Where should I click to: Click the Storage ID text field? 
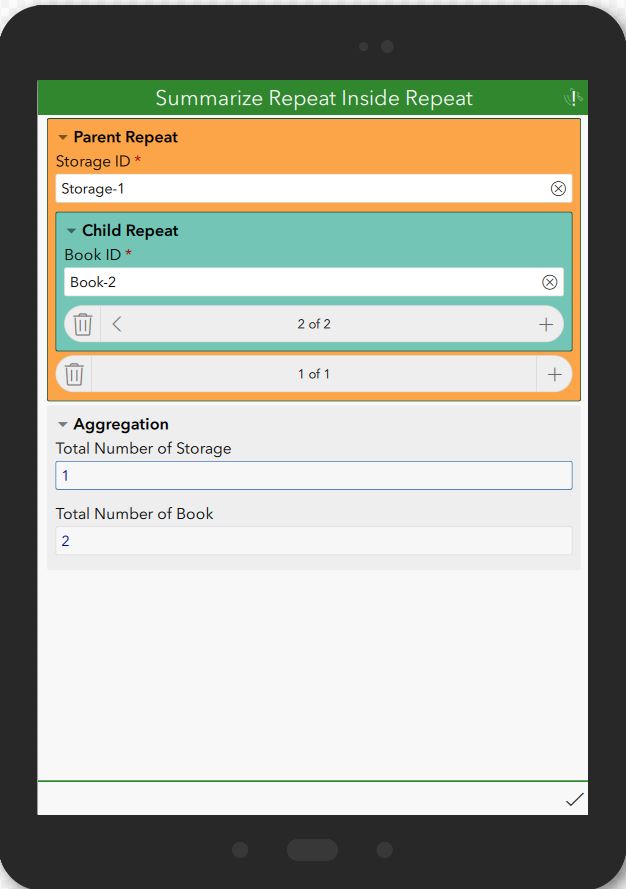[x=314, y=189]
